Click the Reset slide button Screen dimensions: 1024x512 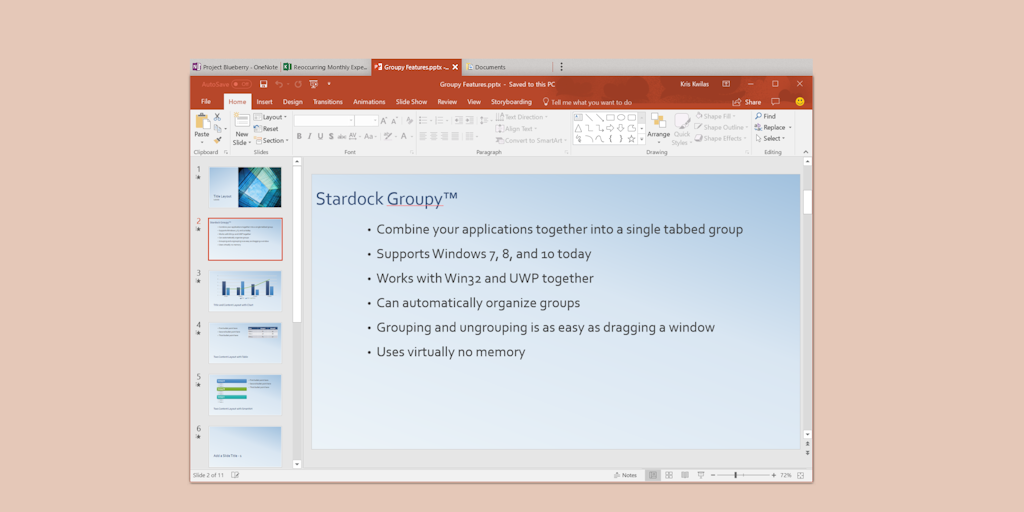coord(266,129)
